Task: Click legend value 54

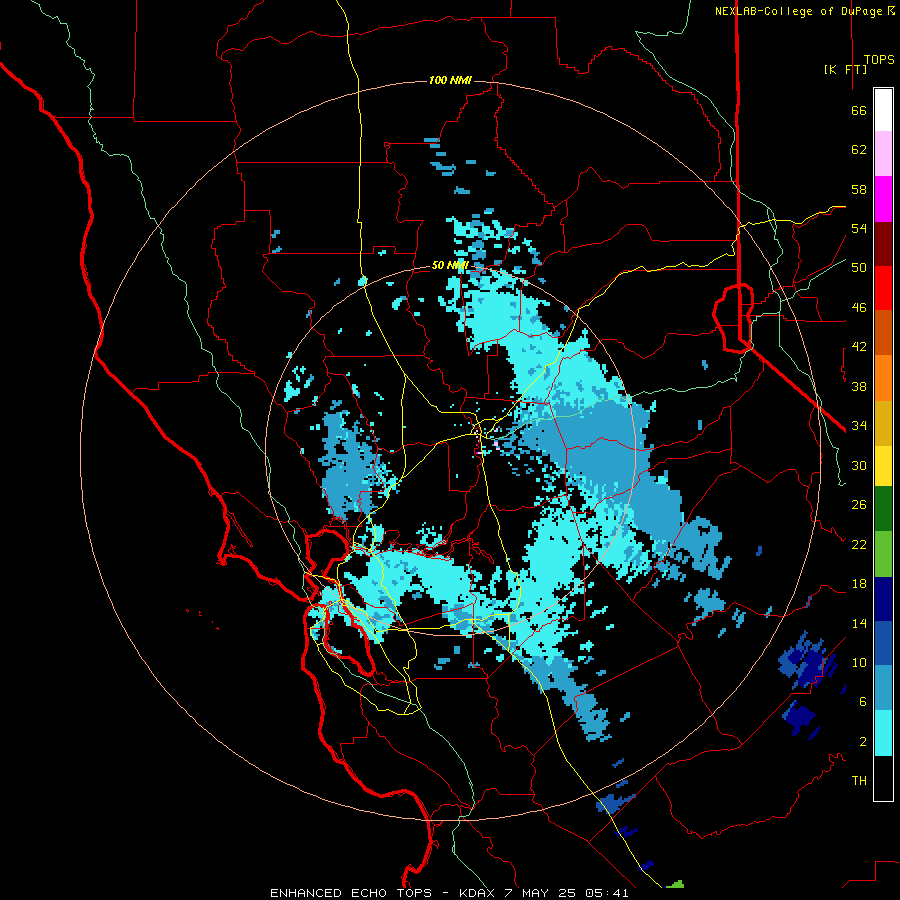Action: click(x=859, y=228)
